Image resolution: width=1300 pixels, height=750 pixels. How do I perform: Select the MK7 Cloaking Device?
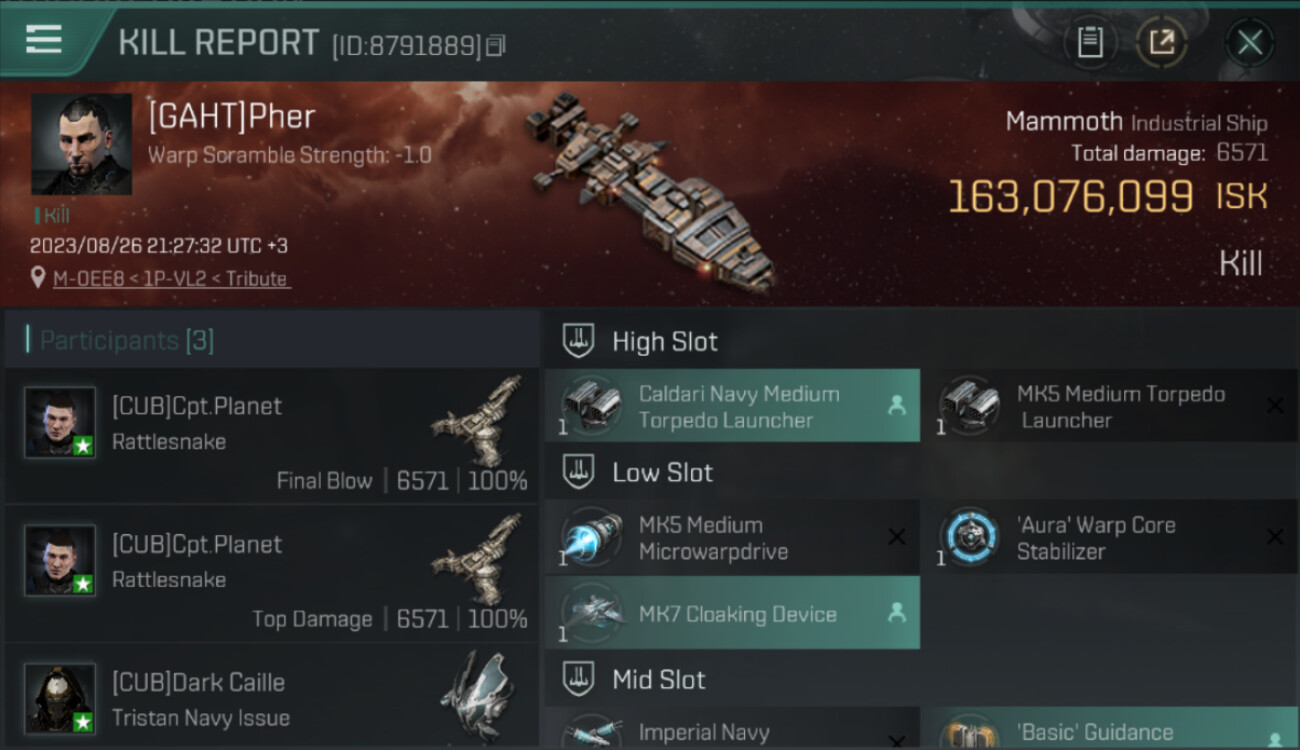[732, 614]
